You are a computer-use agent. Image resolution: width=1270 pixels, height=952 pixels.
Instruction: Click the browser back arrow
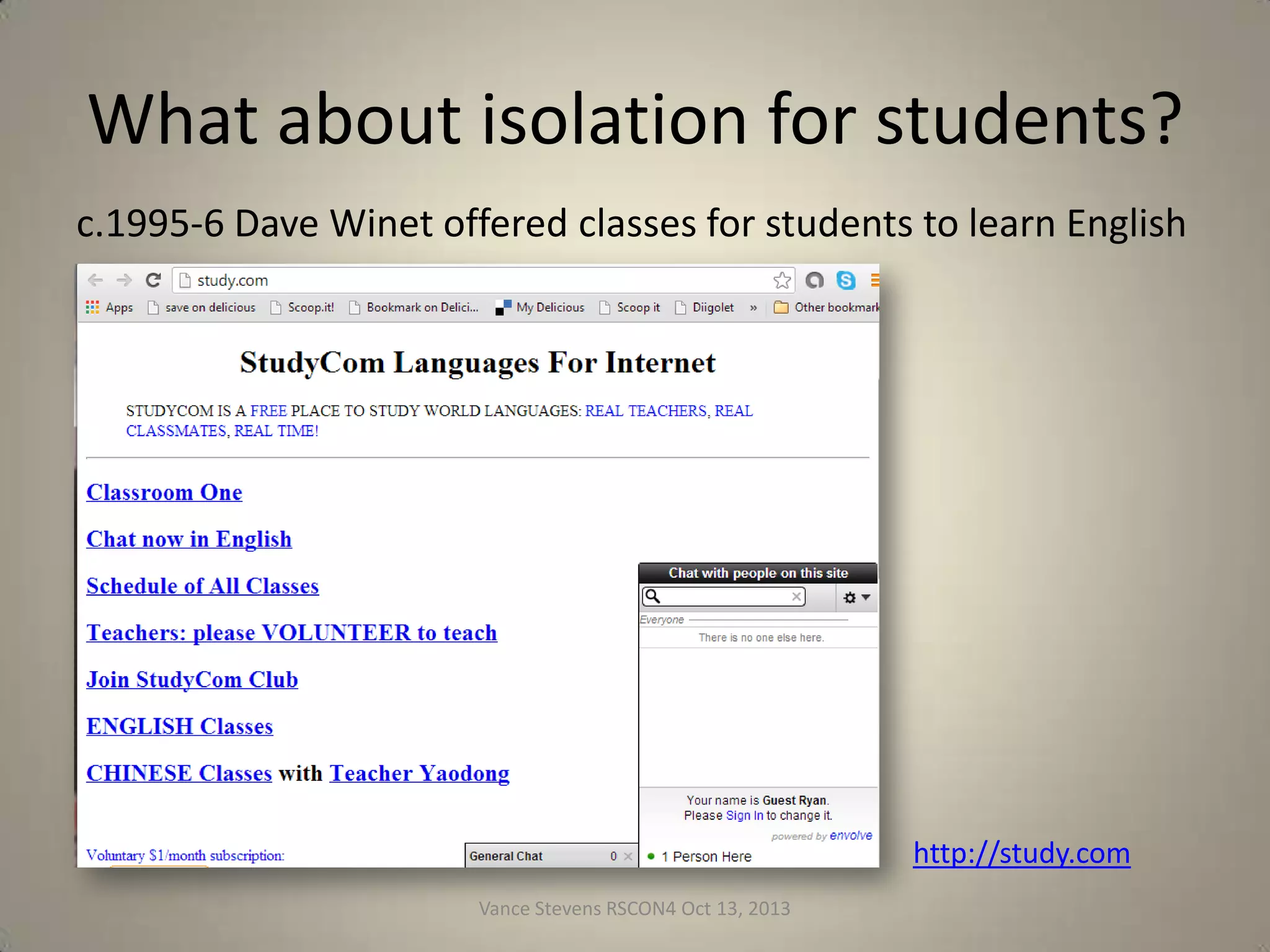pos(95,280)
